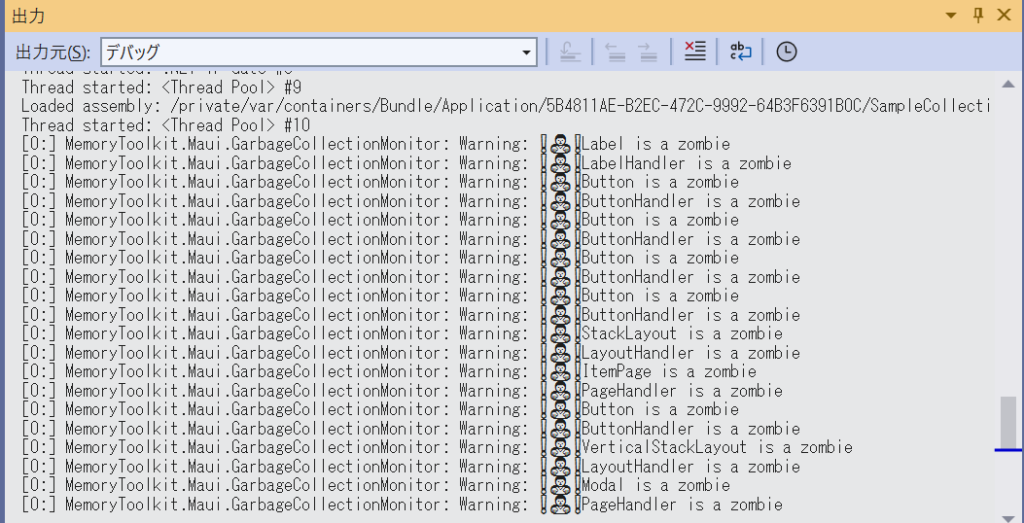Screen dimensions: 1024x523
Task: Click the 'ItemPage is a zombie' line
Action: click(389, 372)
